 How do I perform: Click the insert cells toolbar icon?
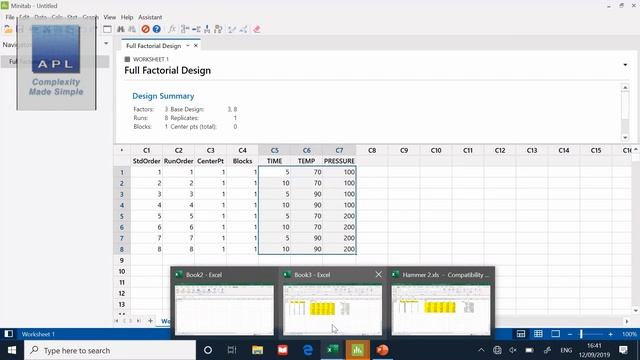tap(185, 29)
